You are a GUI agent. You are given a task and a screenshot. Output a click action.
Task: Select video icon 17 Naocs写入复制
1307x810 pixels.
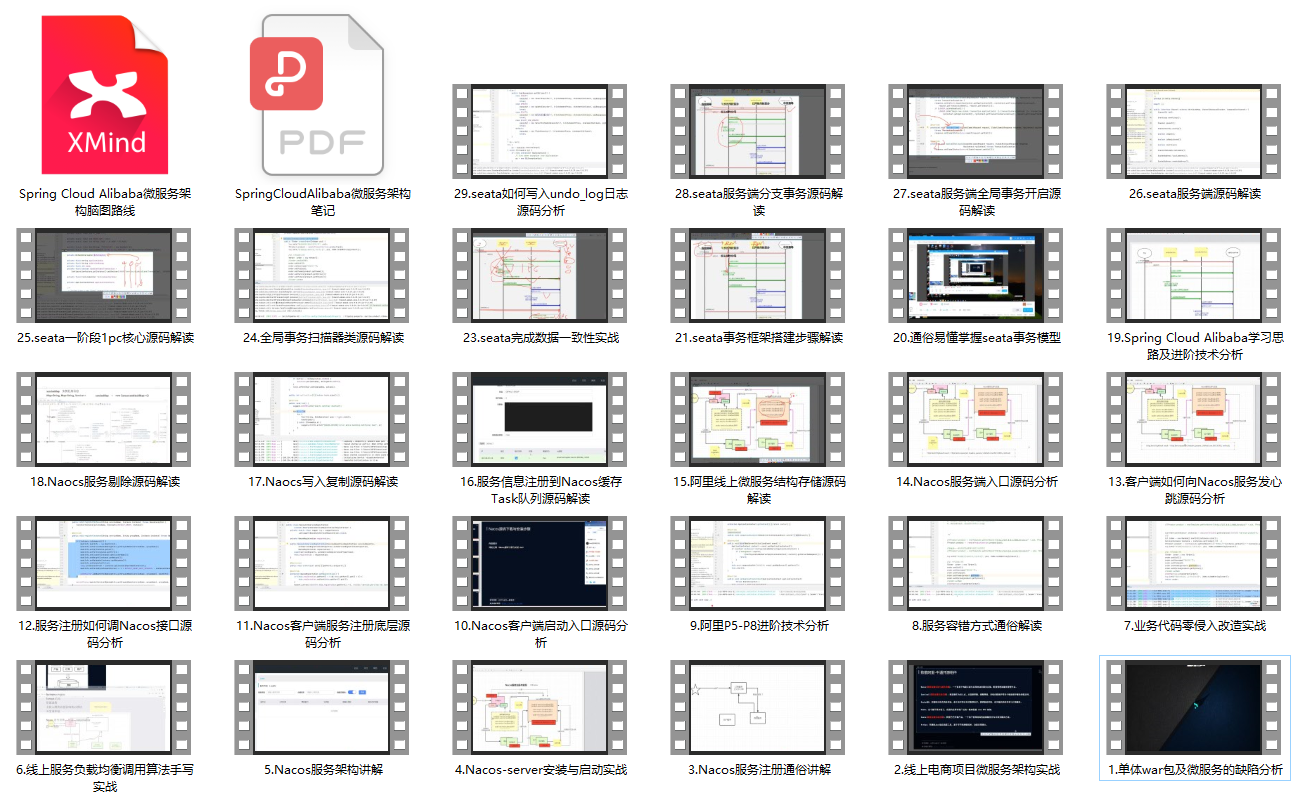pos(323,419)
